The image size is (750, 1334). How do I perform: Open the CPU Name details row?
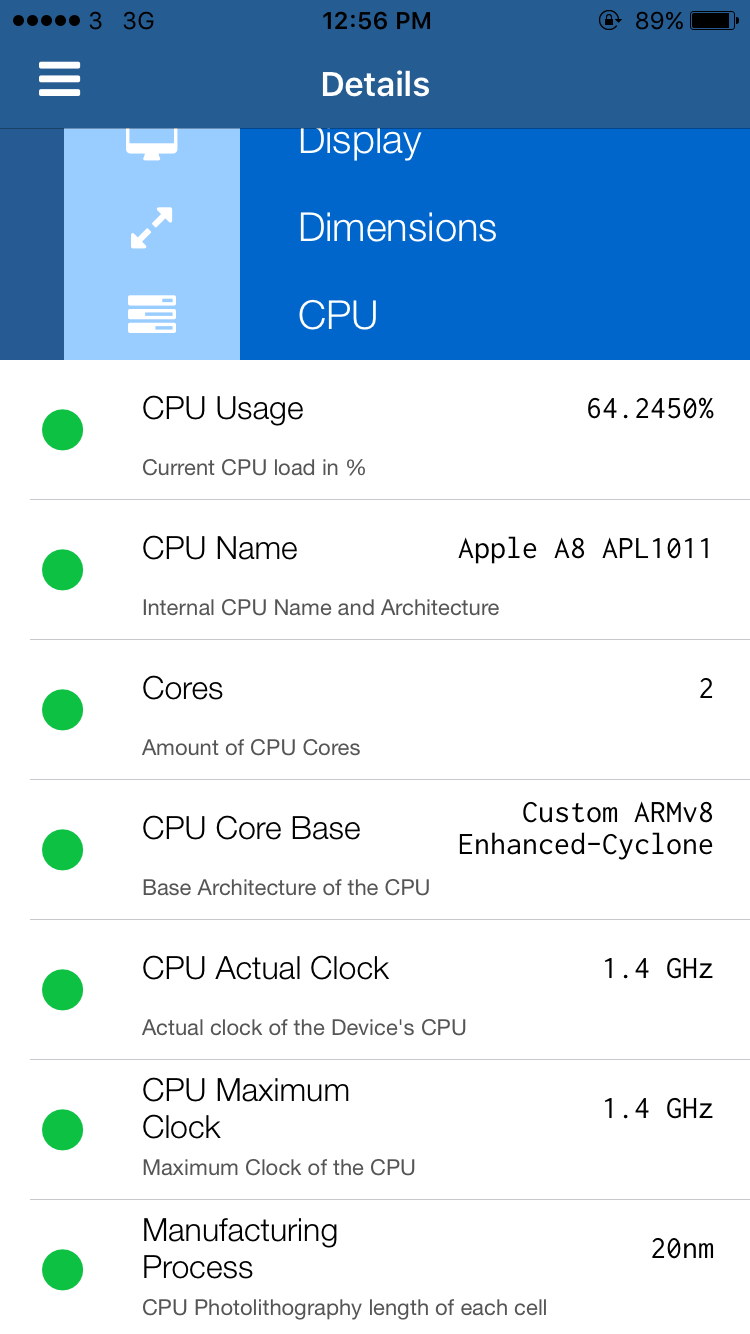pos(400,569)
